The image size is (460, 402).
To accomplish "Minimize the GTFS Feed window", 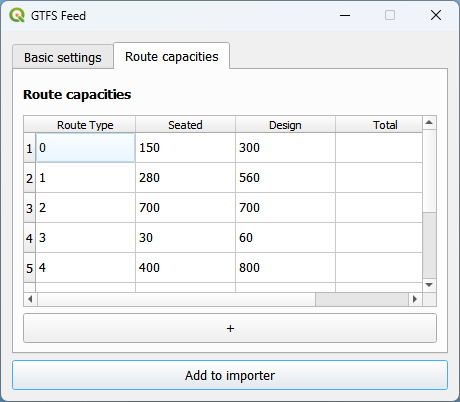I will click(345, 15).
